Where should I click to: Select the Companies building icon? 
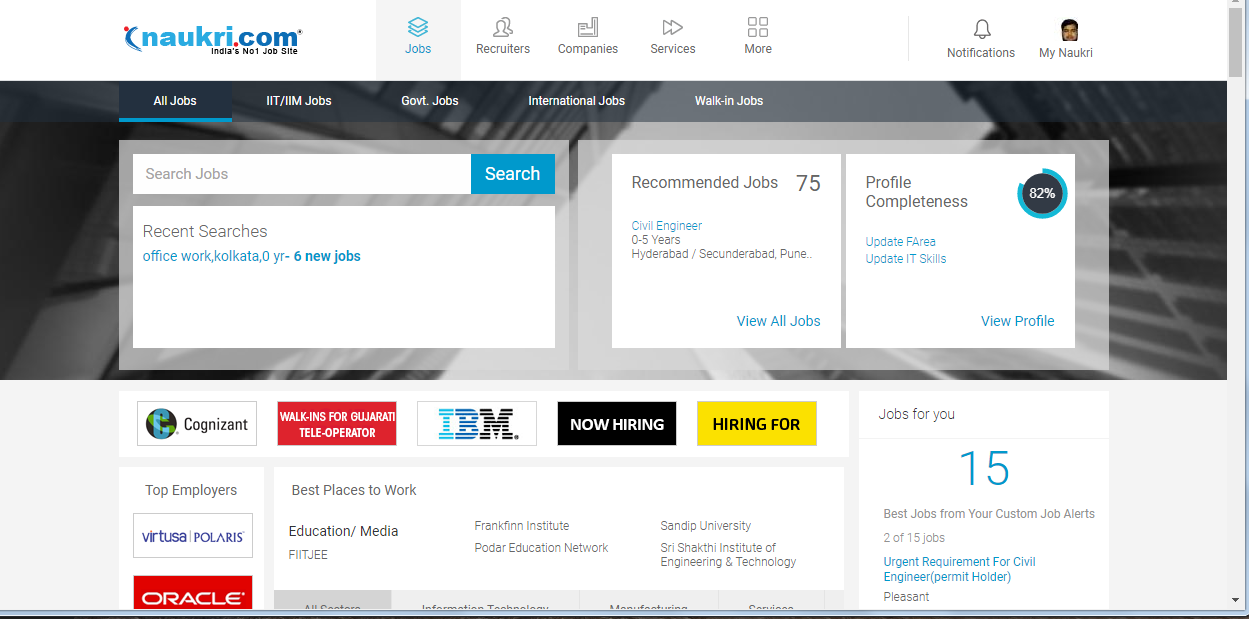pyautogui.click(x=588, y=27)
